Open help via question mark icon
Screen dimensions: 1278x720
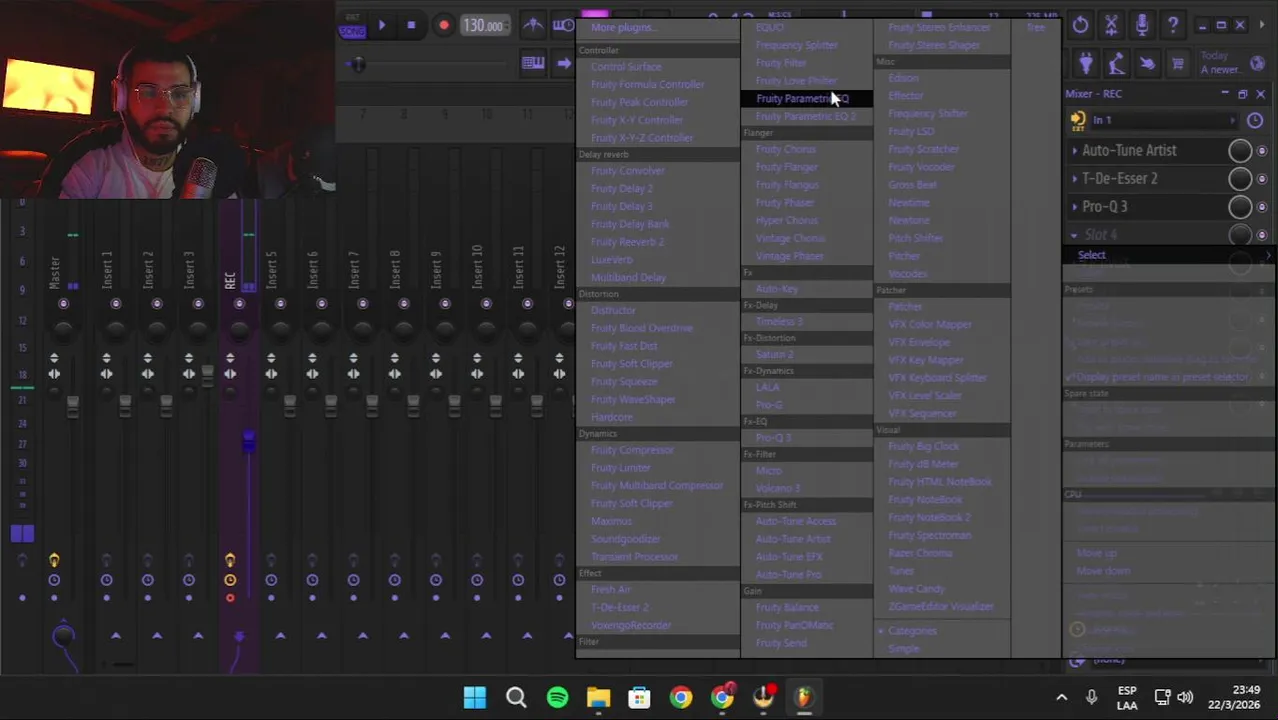1173,25
